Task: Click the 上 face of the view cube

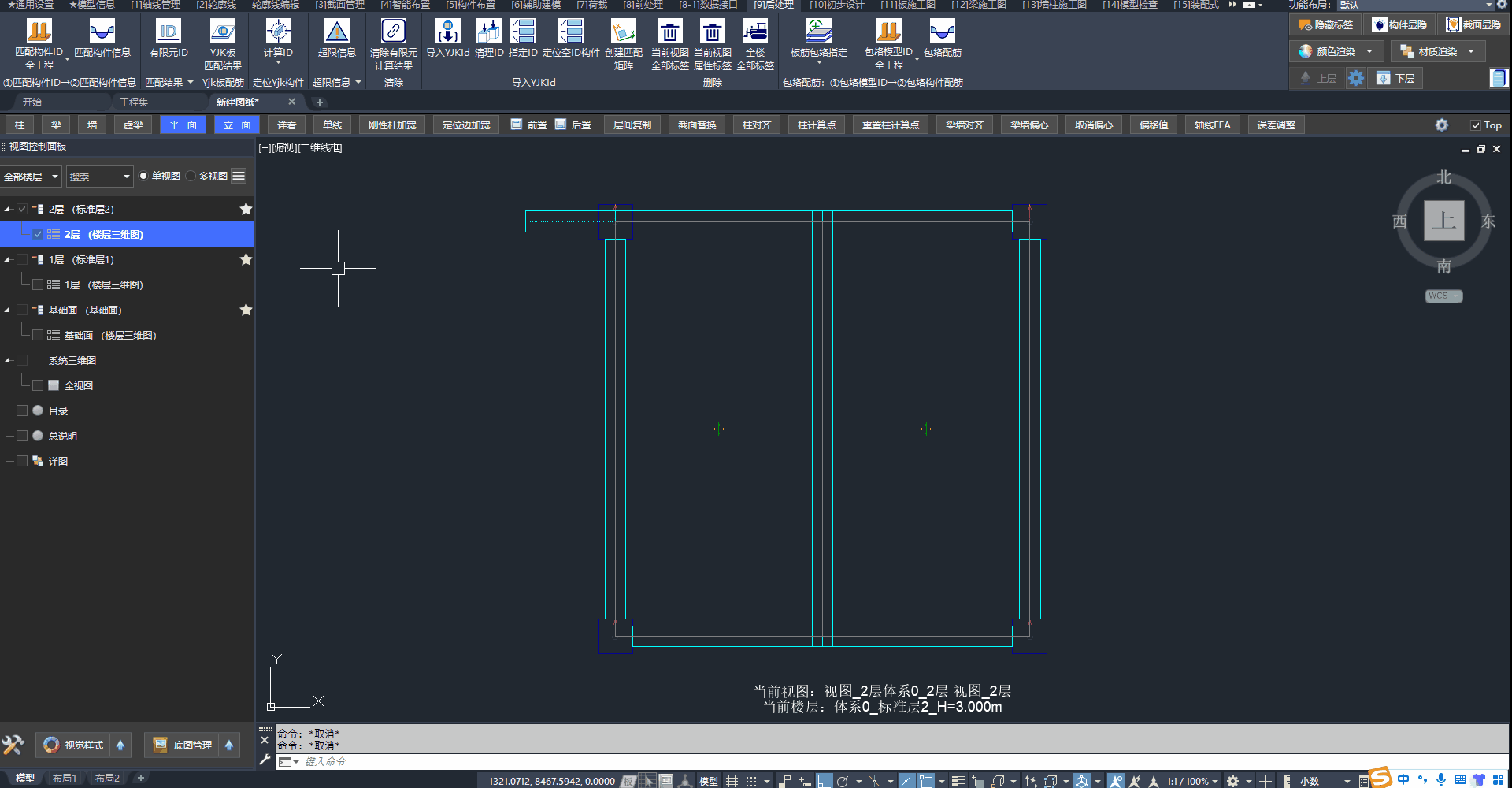Action: click(x=1443, y=221)
